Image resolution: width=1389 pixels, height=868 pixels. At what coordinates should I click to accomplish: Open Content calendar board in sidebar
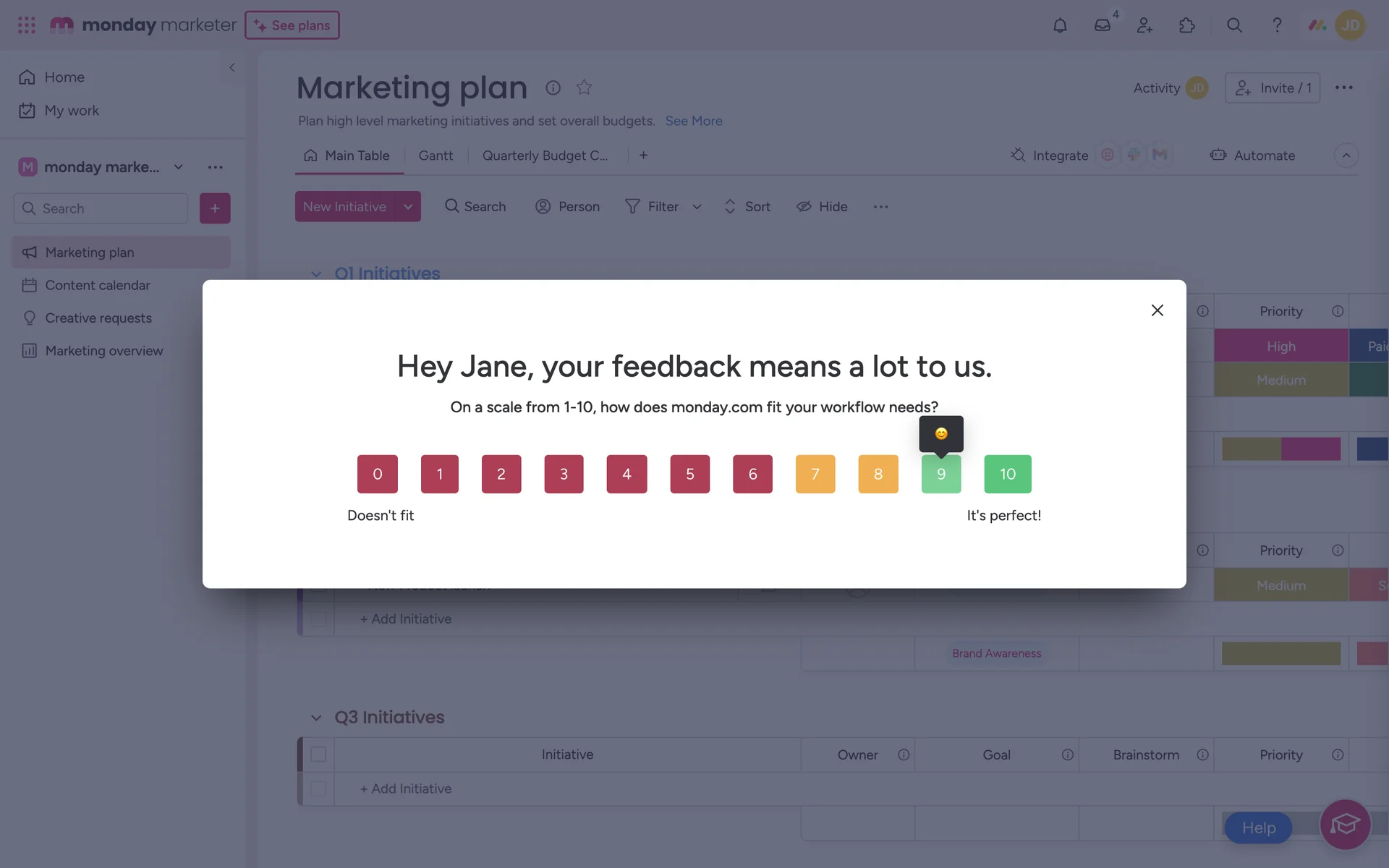point(98,285)
